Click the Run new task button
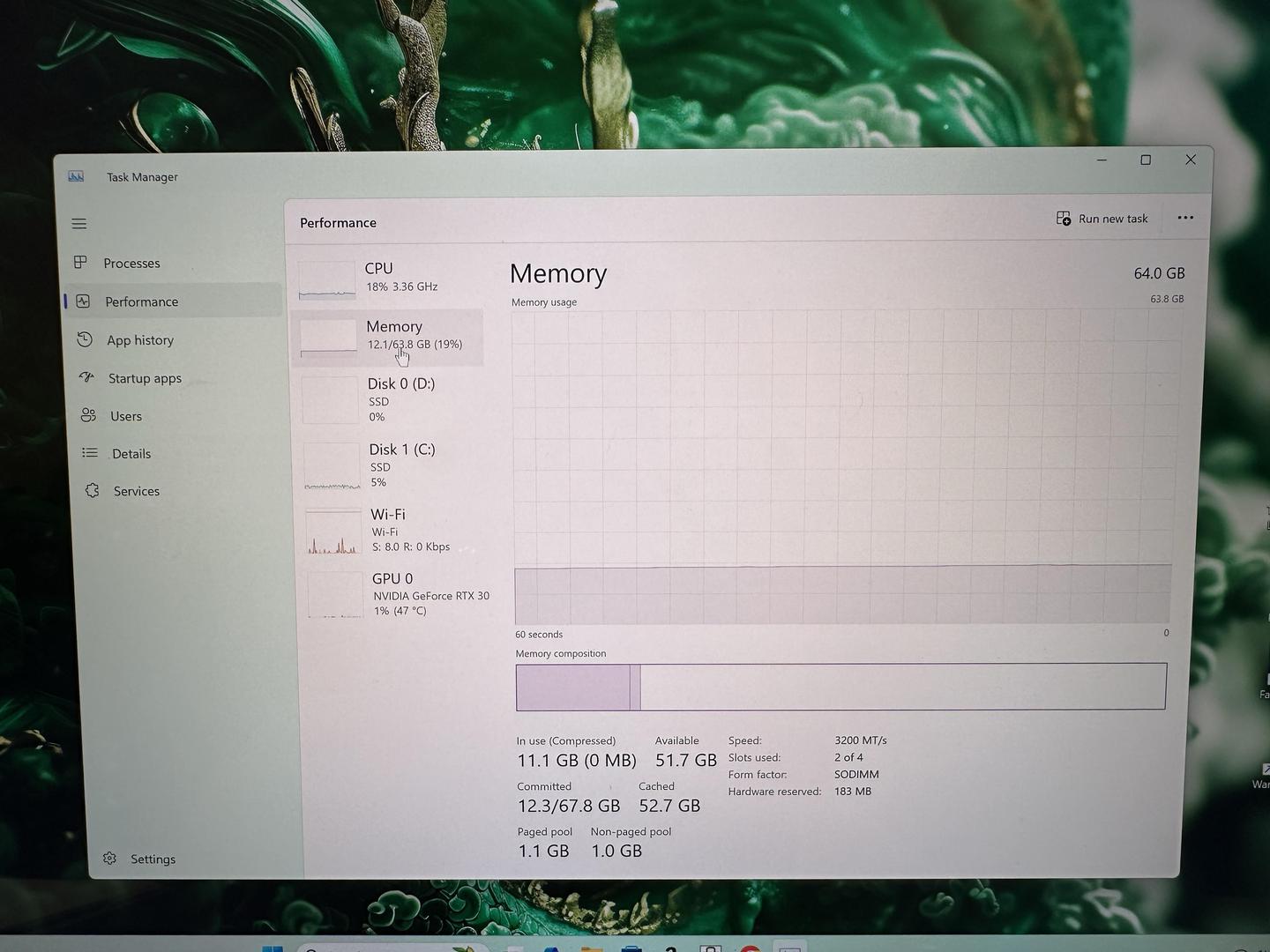The height and width of the screenshot is (952, 1270). [1102, 219]
